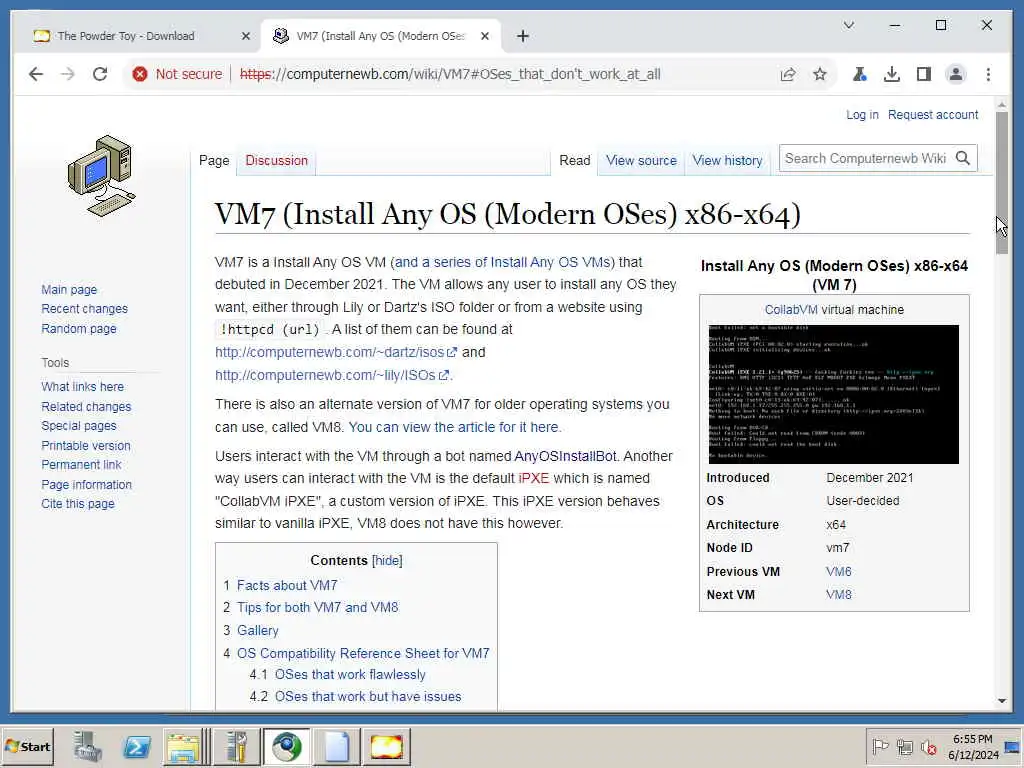Click Request account link
Screen dimensions: 1024x768
(933, 115)
